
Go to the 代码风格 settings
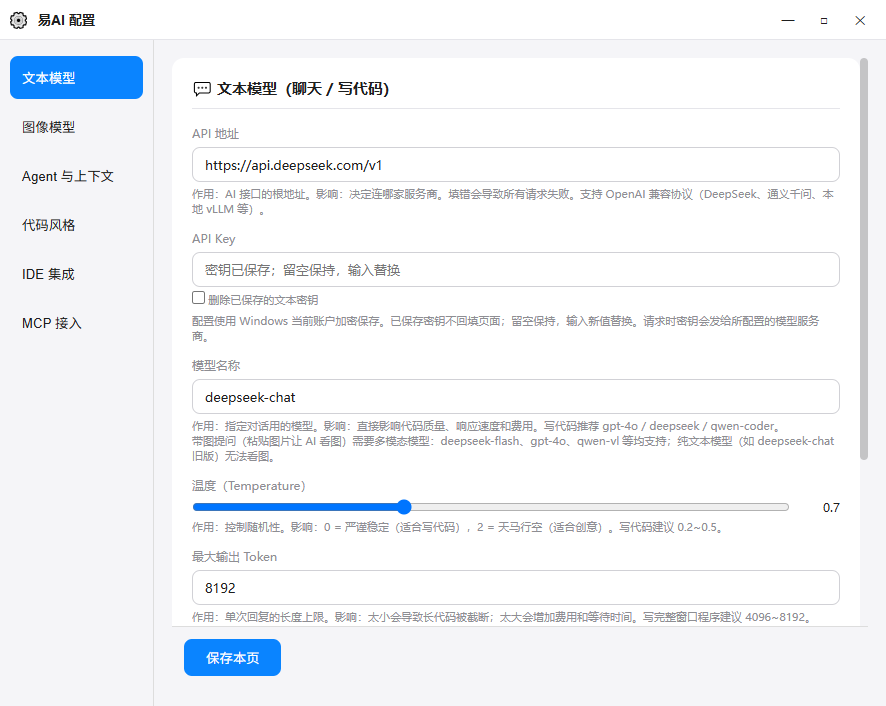click(x=76, y=225)
